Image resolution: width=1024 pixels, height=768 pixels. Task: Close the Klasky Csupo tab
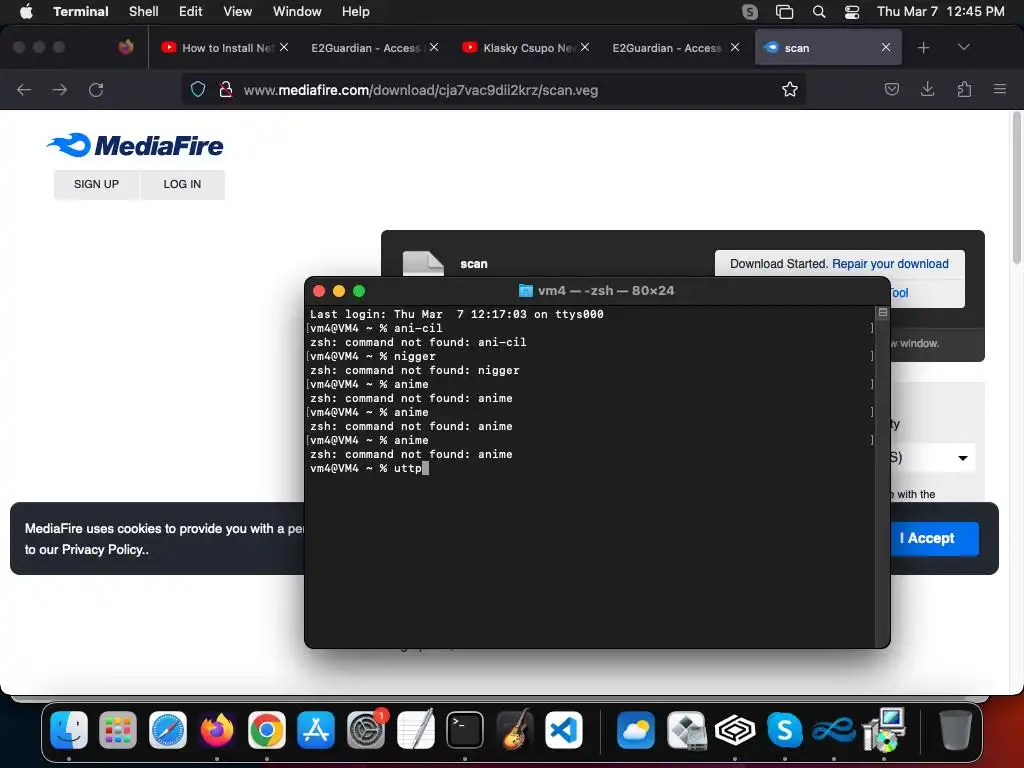click(x=585, y=47)
